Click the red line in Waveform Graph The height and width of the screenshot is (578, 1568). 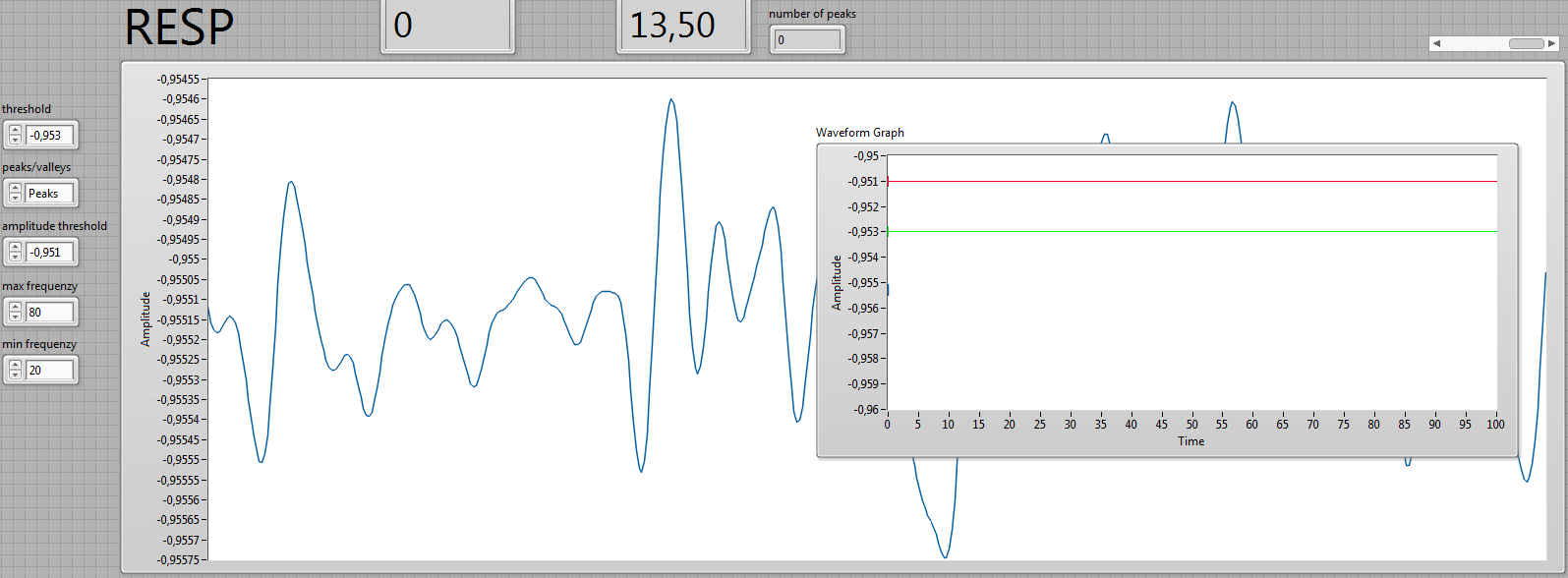click(1191, 181)
